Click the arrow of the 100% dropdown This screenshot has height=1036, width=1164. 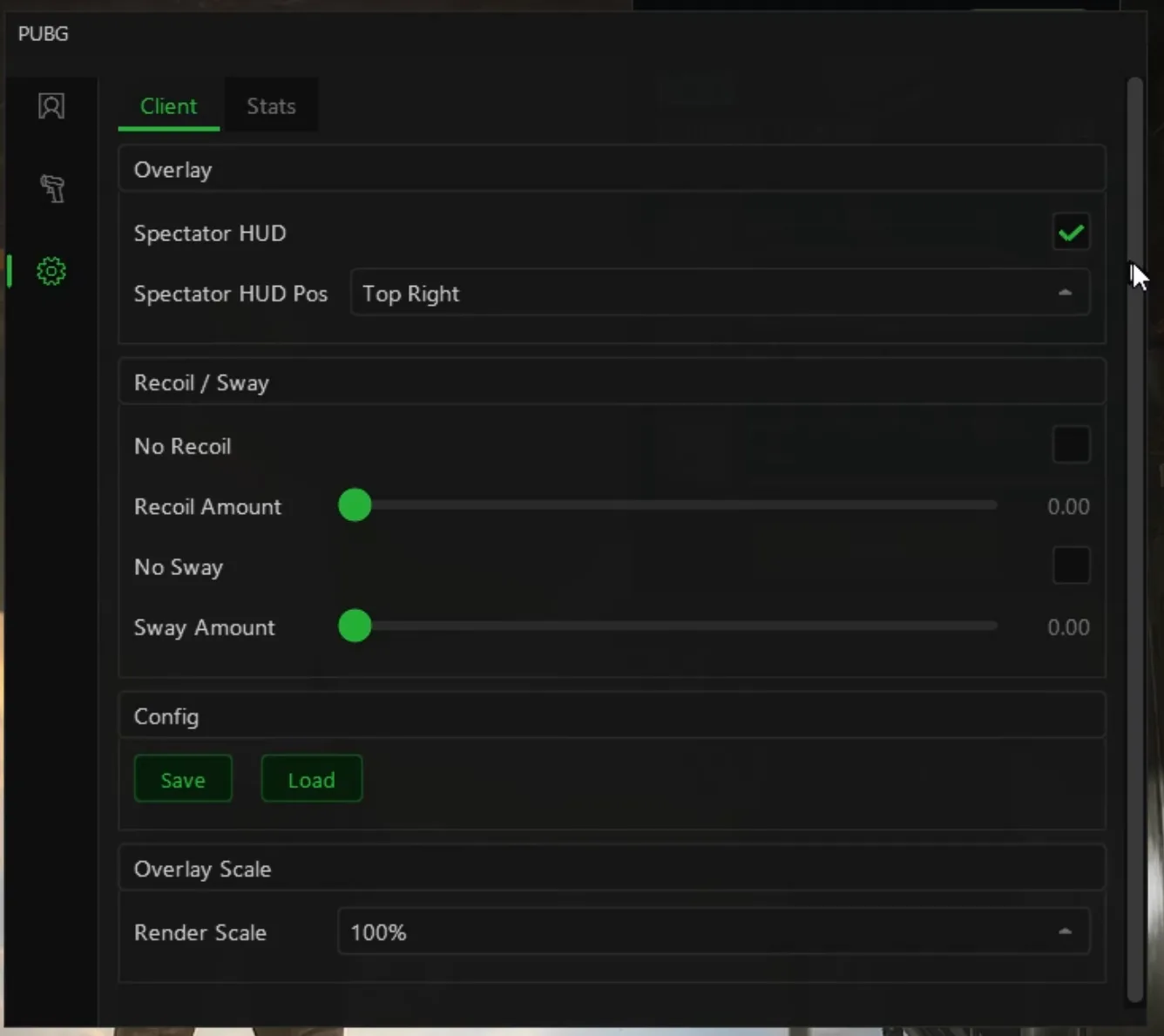point(1065,931)
